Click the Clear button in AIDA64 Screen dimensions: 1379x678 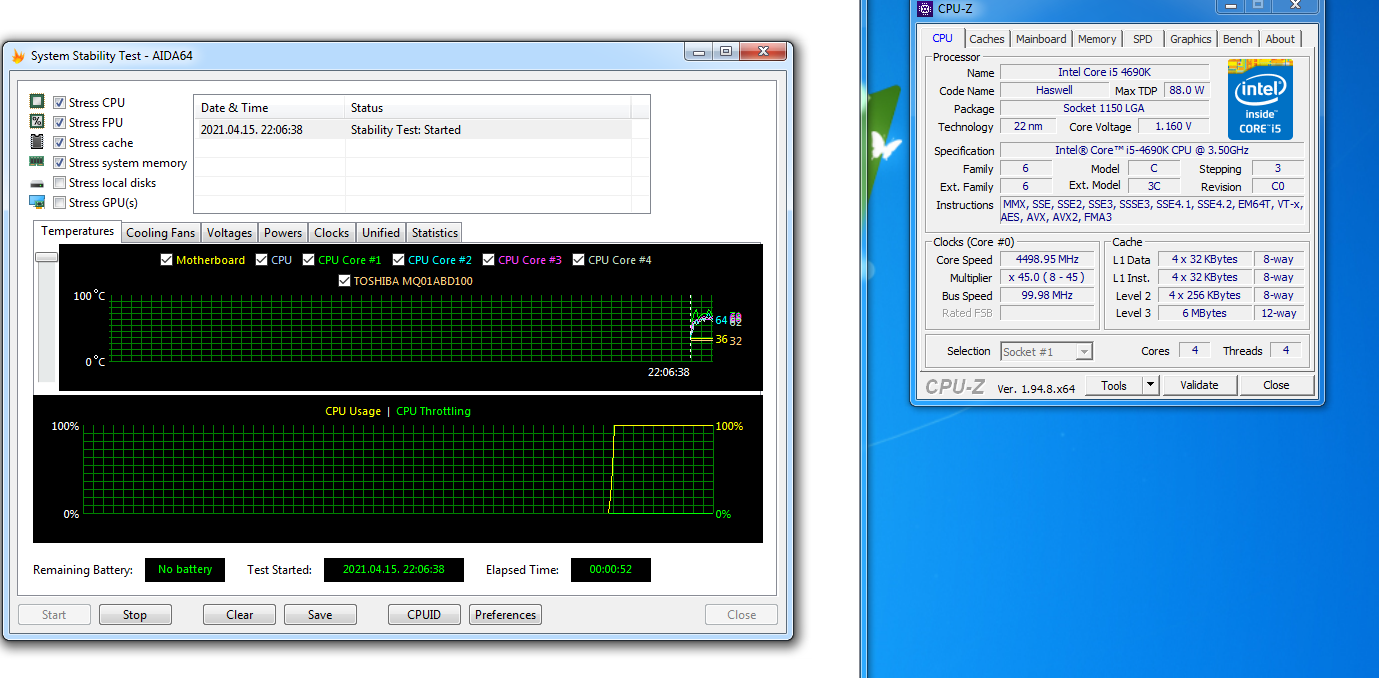(240, 615)
